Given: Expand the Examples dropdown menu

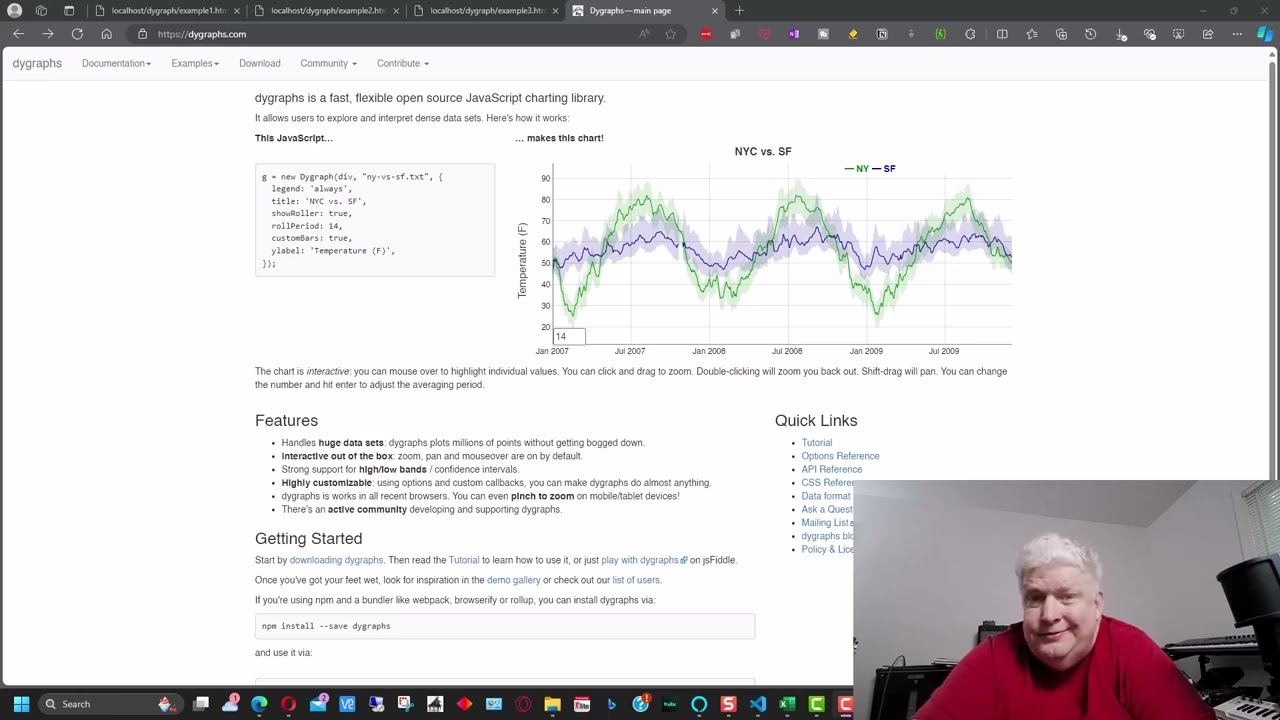Looking at the screenshot, I should 195,63.
